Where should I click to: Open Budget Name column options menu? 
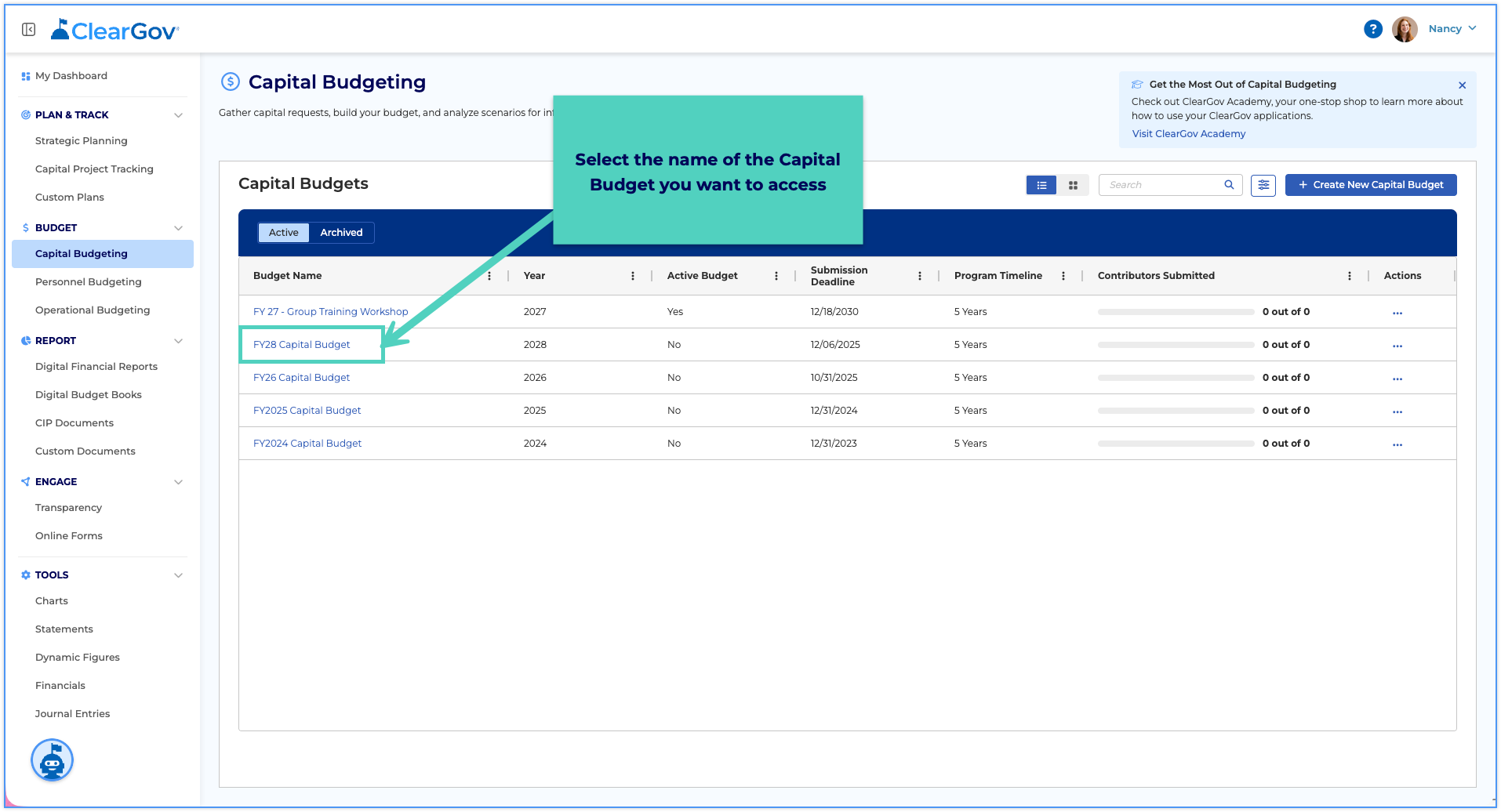489,276
